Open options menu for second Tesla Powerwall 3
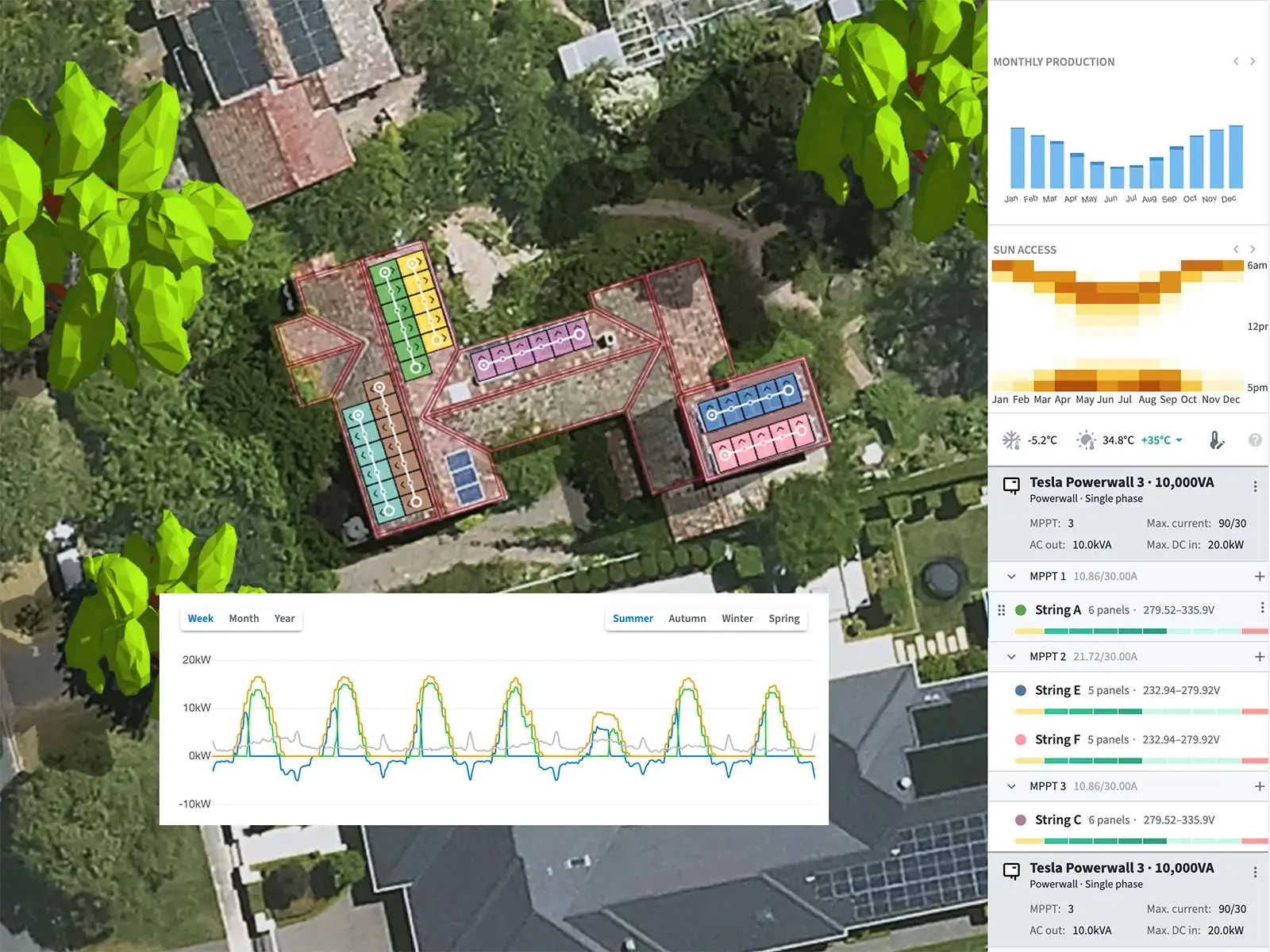 [1255, 872]
